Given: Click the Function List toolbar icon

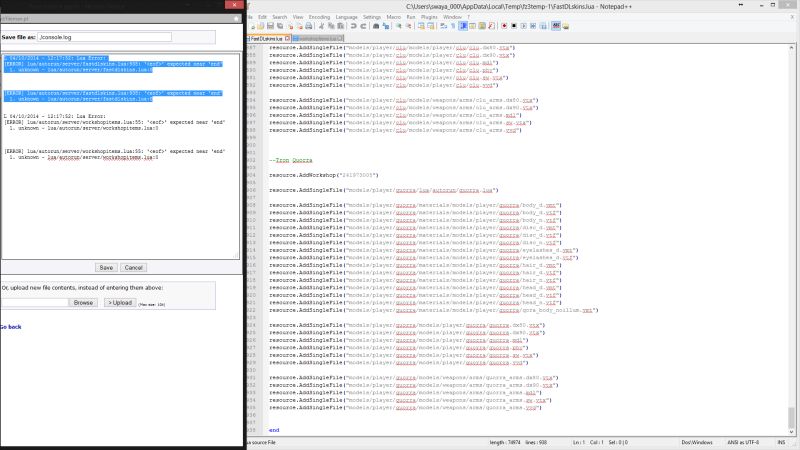Looking at the screenshot, I should point(491,26).
